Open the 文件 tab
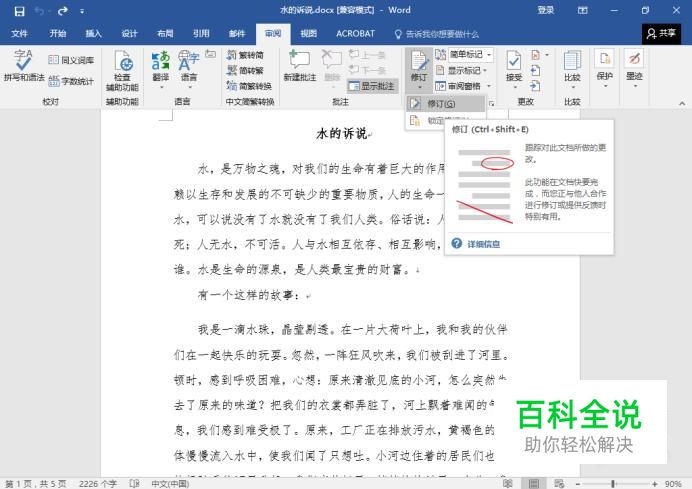 [19, 34]
